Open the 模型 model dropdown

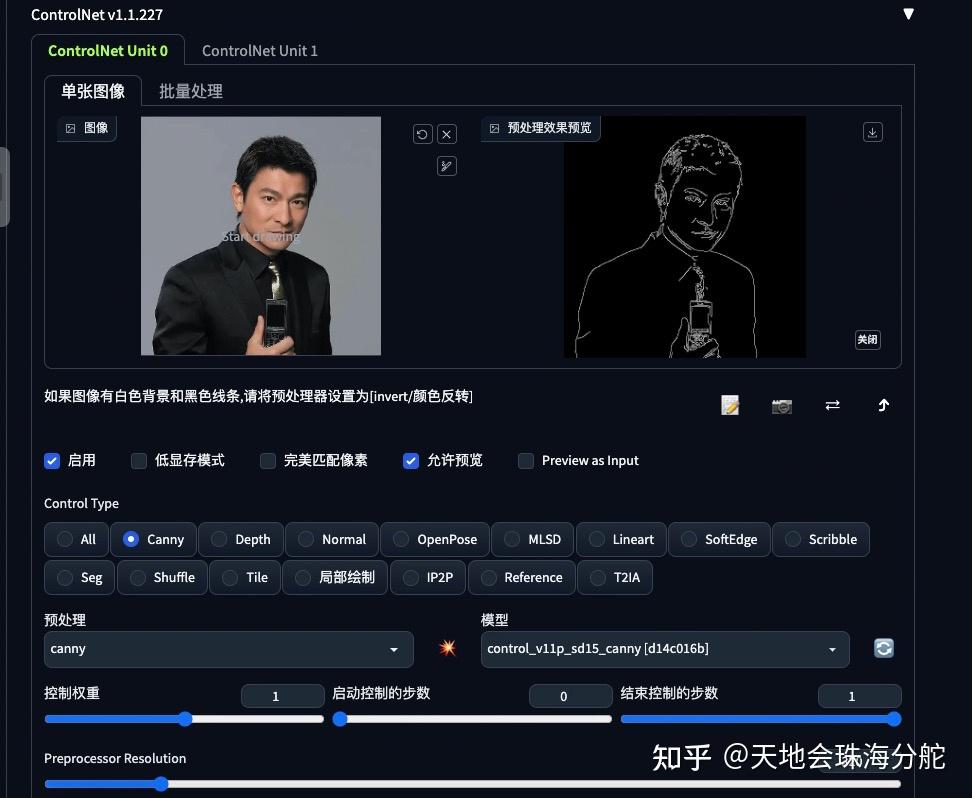pos(664,648)
